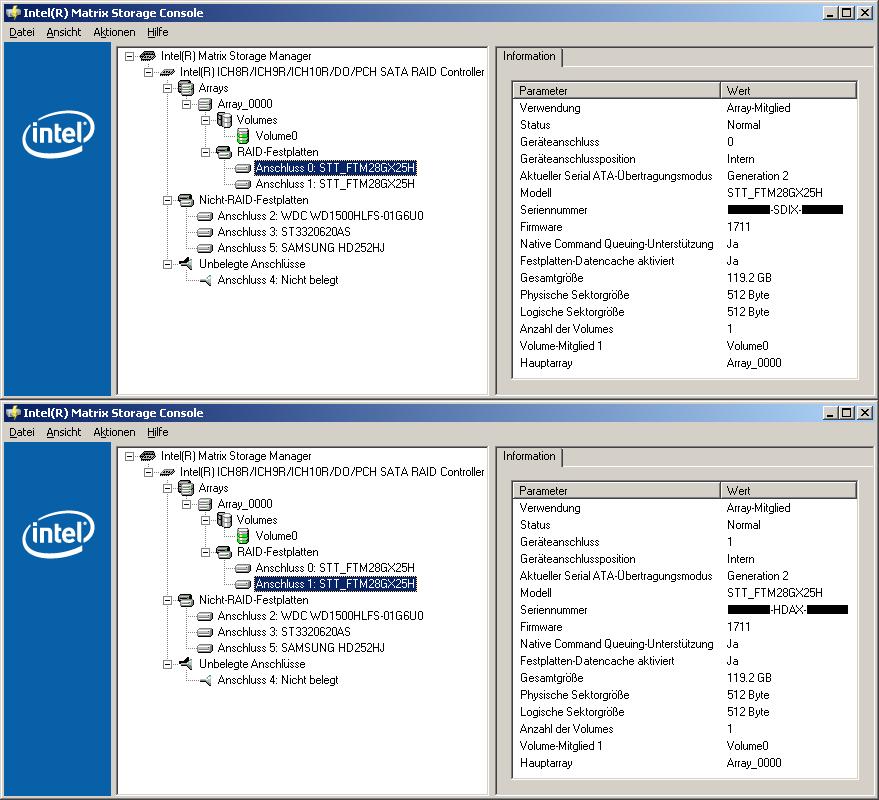879x800 pixels.
Task: Click green Volume0 icon in lower tree
Action: (243, 535)
